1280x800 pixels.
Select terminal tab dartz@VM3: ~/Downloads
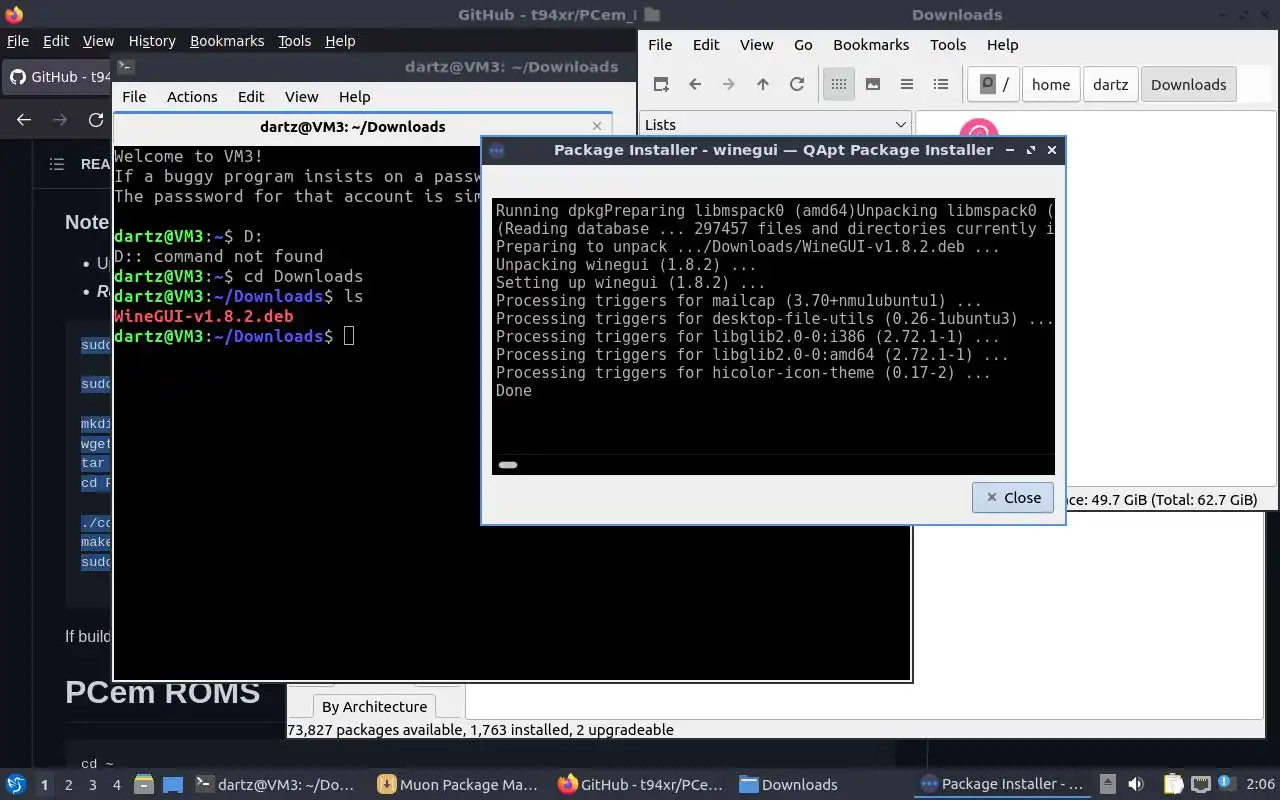[352, 126]
